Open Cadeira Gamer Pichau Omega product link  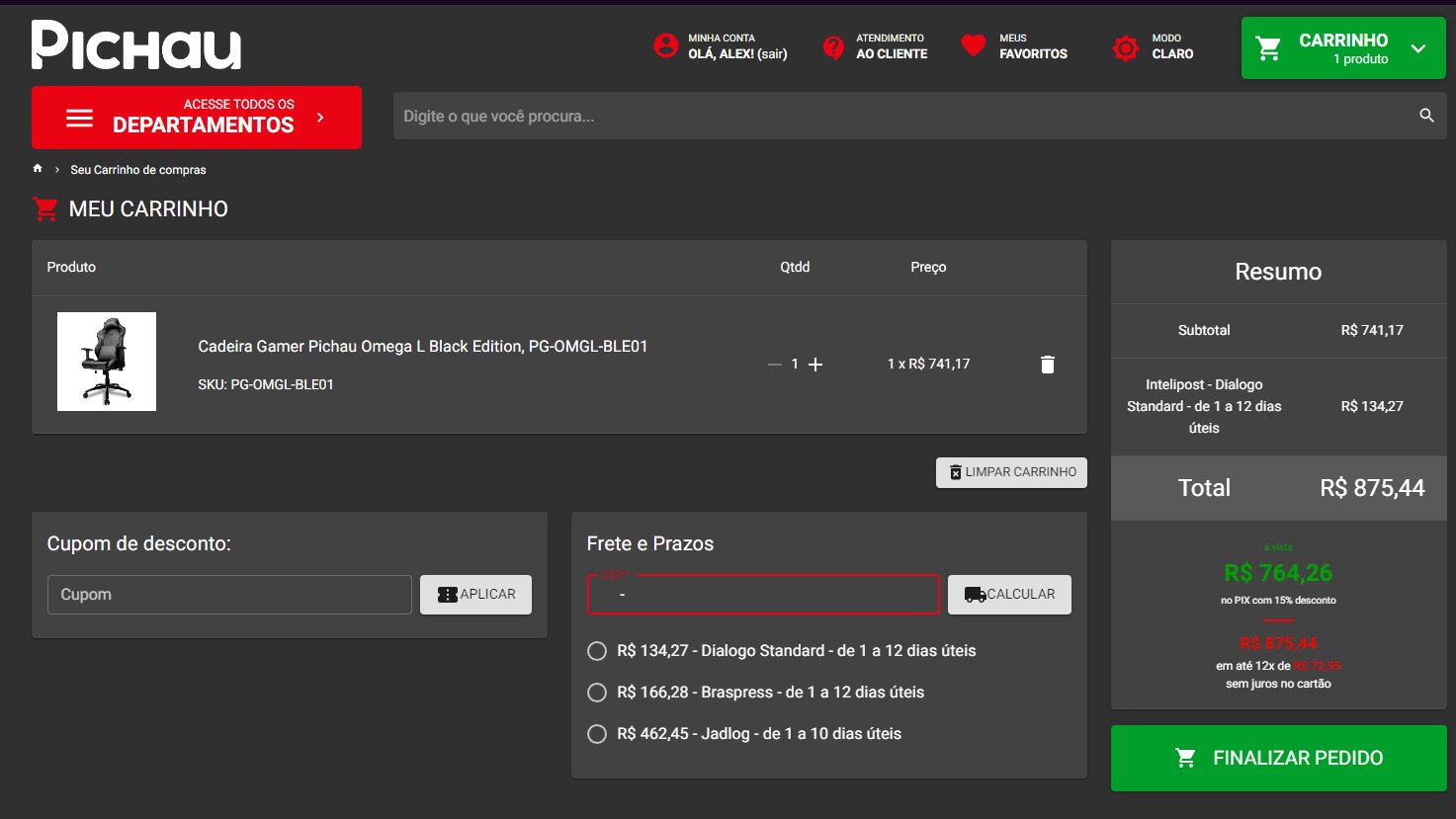pyautogui.click(x=423, y=347)
